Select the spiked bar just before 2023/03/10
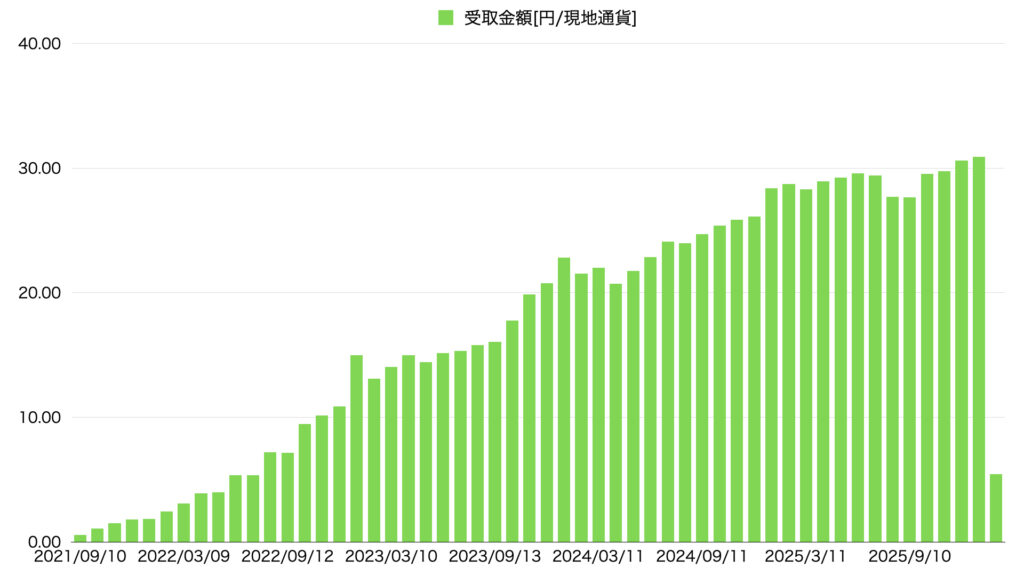1024x576 pixels. point(356,440)
